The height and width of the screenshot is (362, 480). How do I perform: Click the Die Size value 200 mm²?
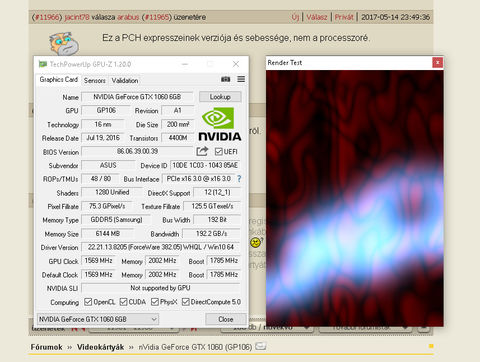coord(178,124)
